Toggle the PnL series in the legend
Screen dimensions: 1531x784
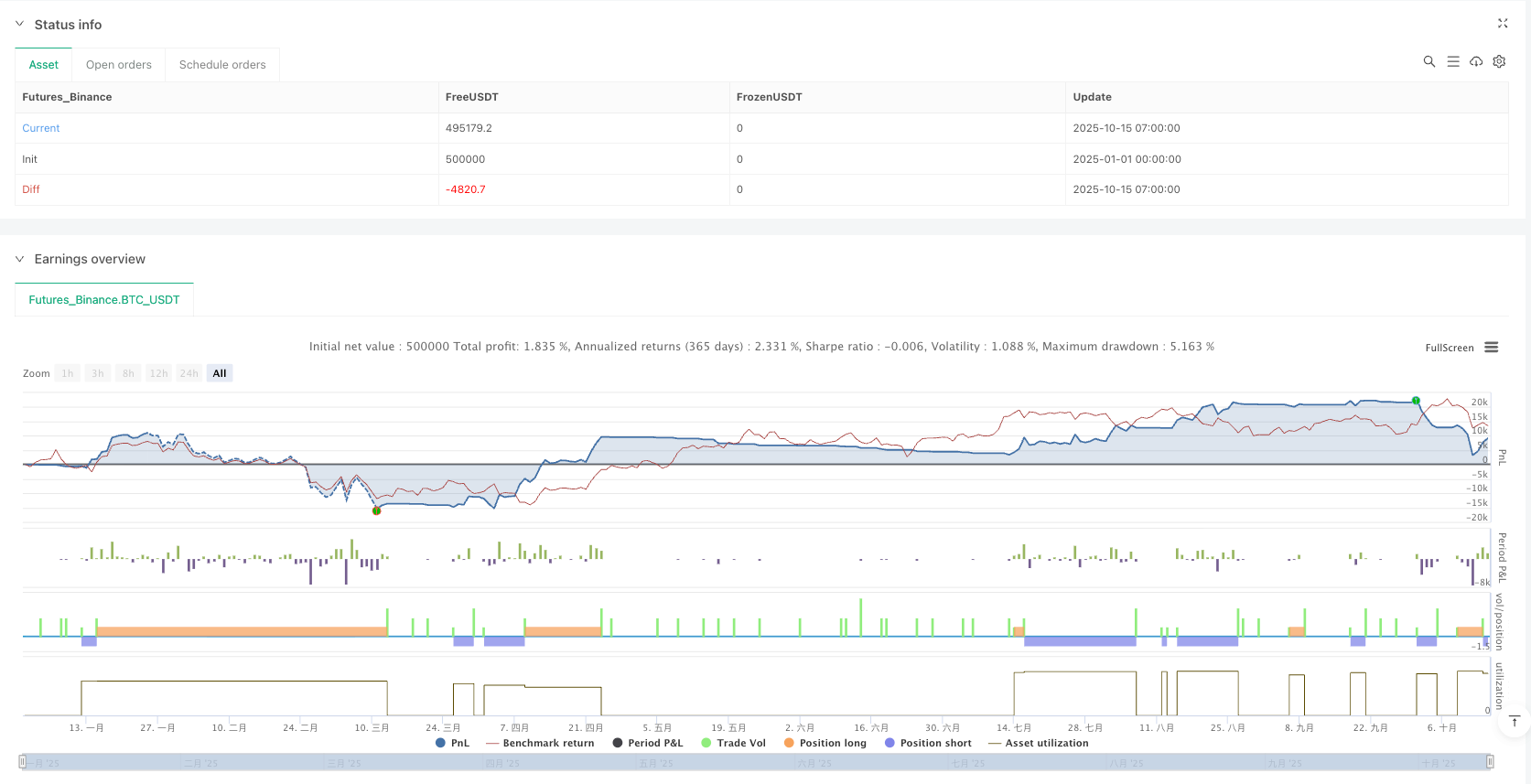(x=453, y=743)
